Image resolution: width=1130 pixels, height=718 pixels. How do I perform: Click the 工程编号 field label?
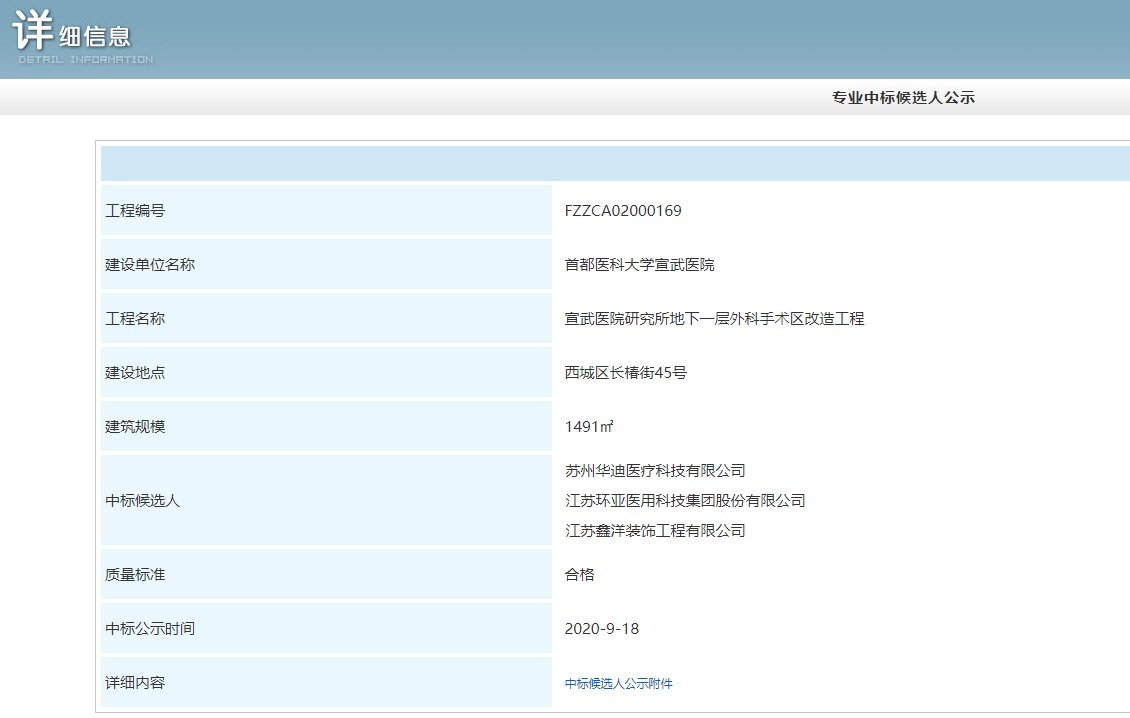135,210
